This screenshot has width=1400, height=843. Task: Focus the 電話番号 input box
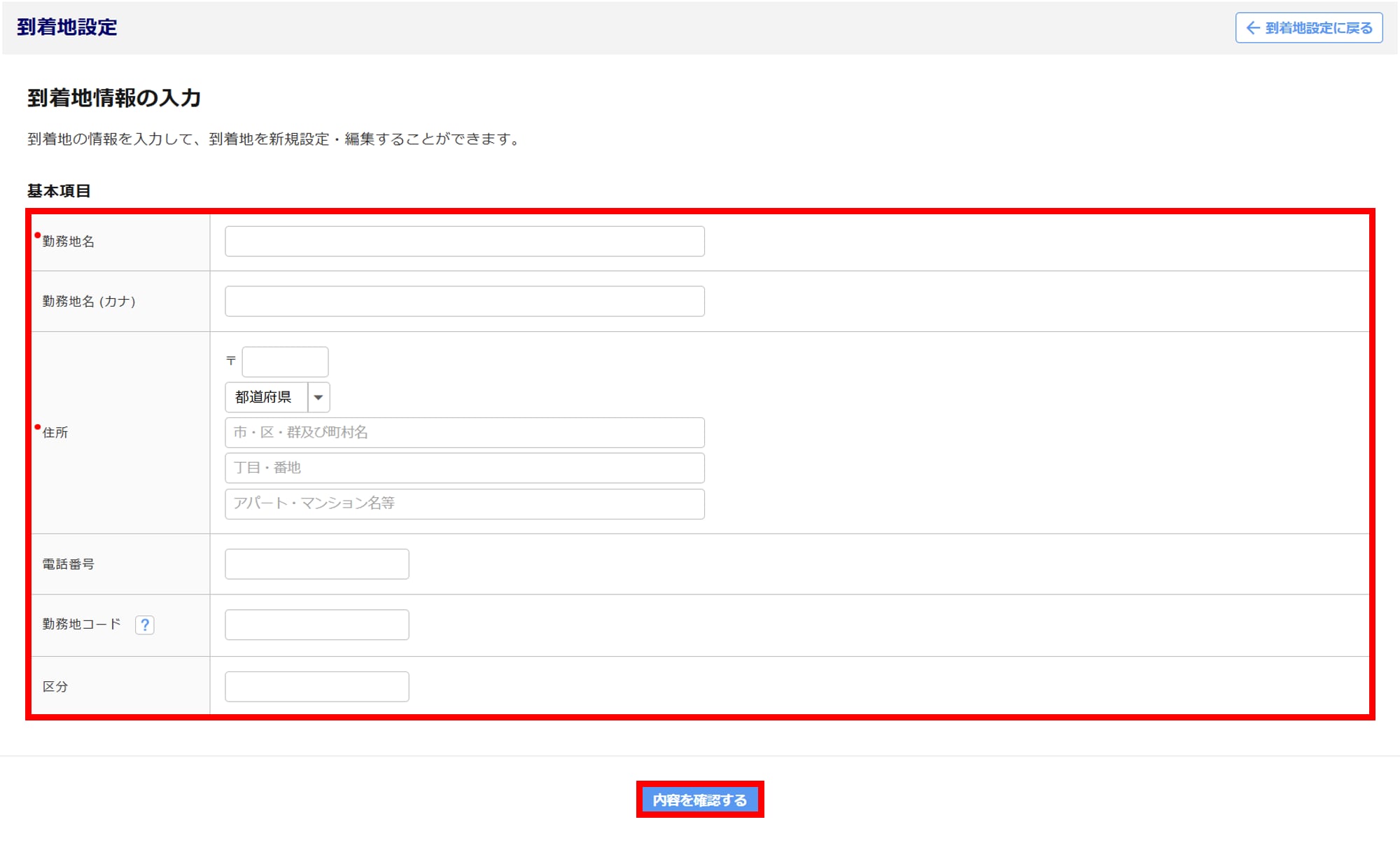coord(316,564)
